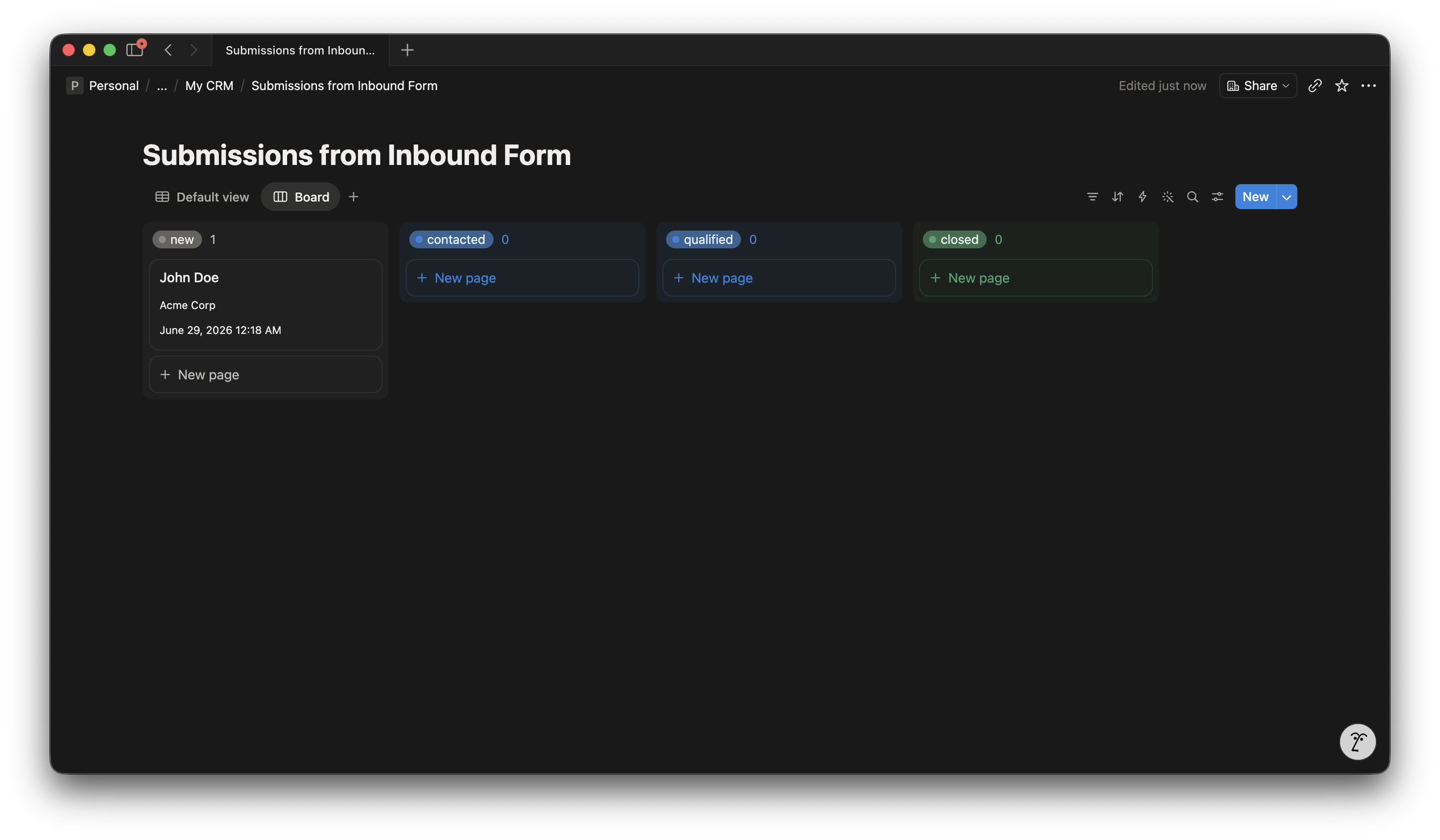
Task: Click the blue qualified status tag
Action: [x=703, y=240]
